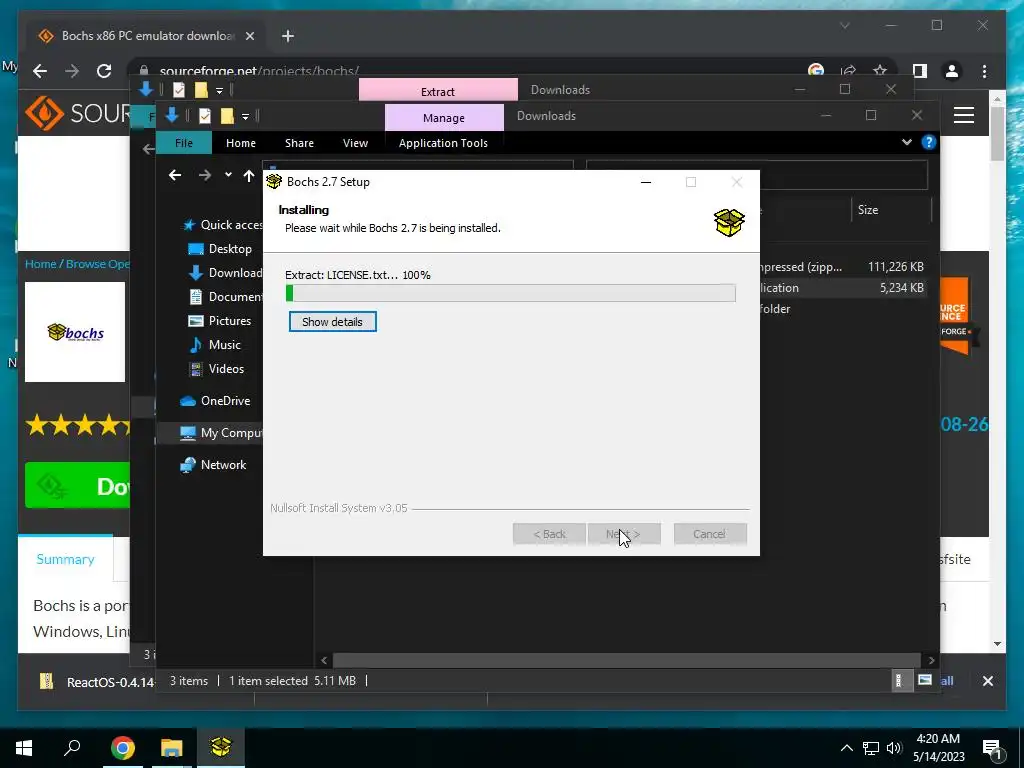Click the Size column header
Image resolution: width=1024 pixels, height=768 pixels.
click(x=867, y=210)
